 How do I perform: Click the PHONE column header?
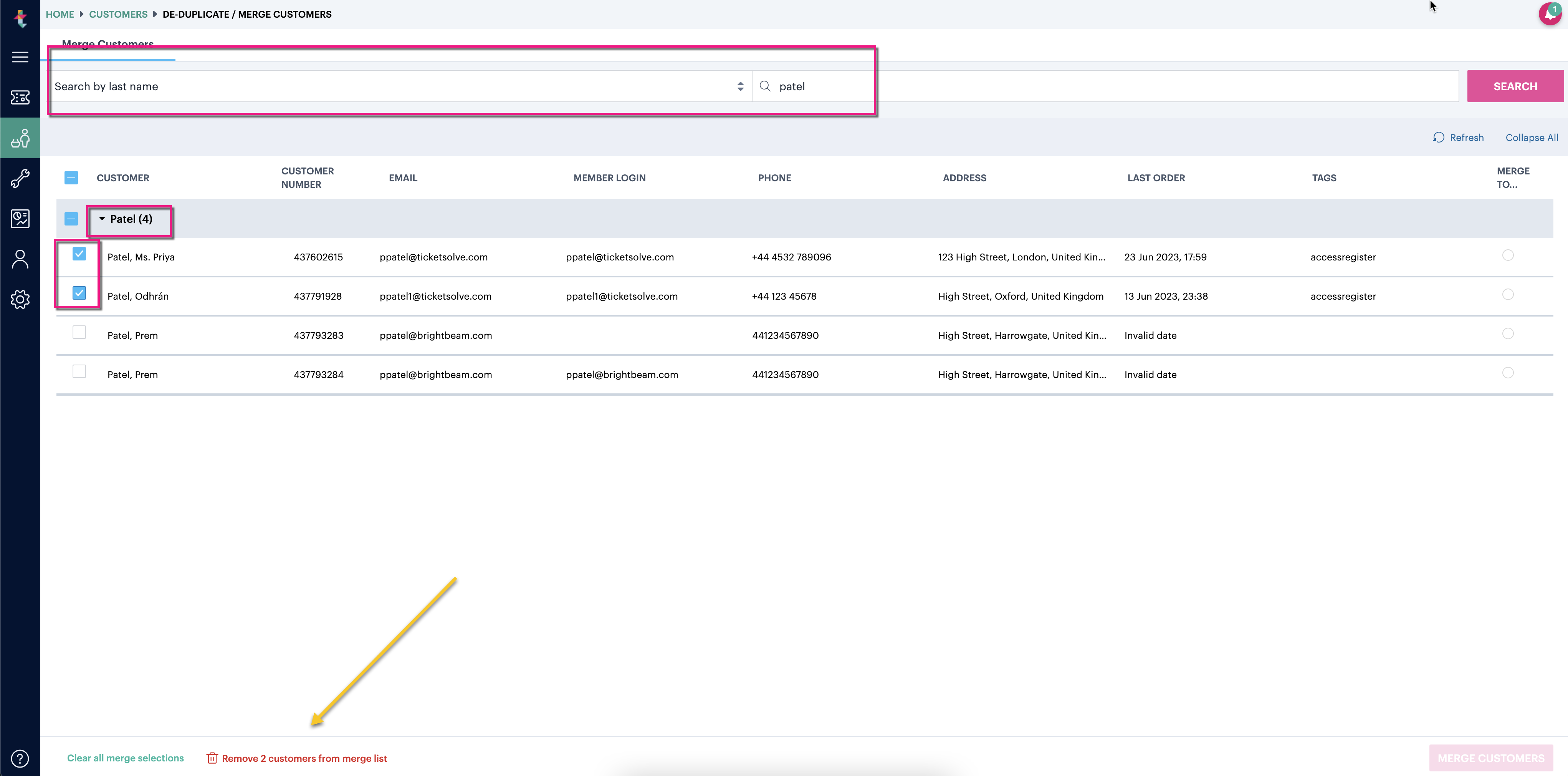[x=774, y=178]
